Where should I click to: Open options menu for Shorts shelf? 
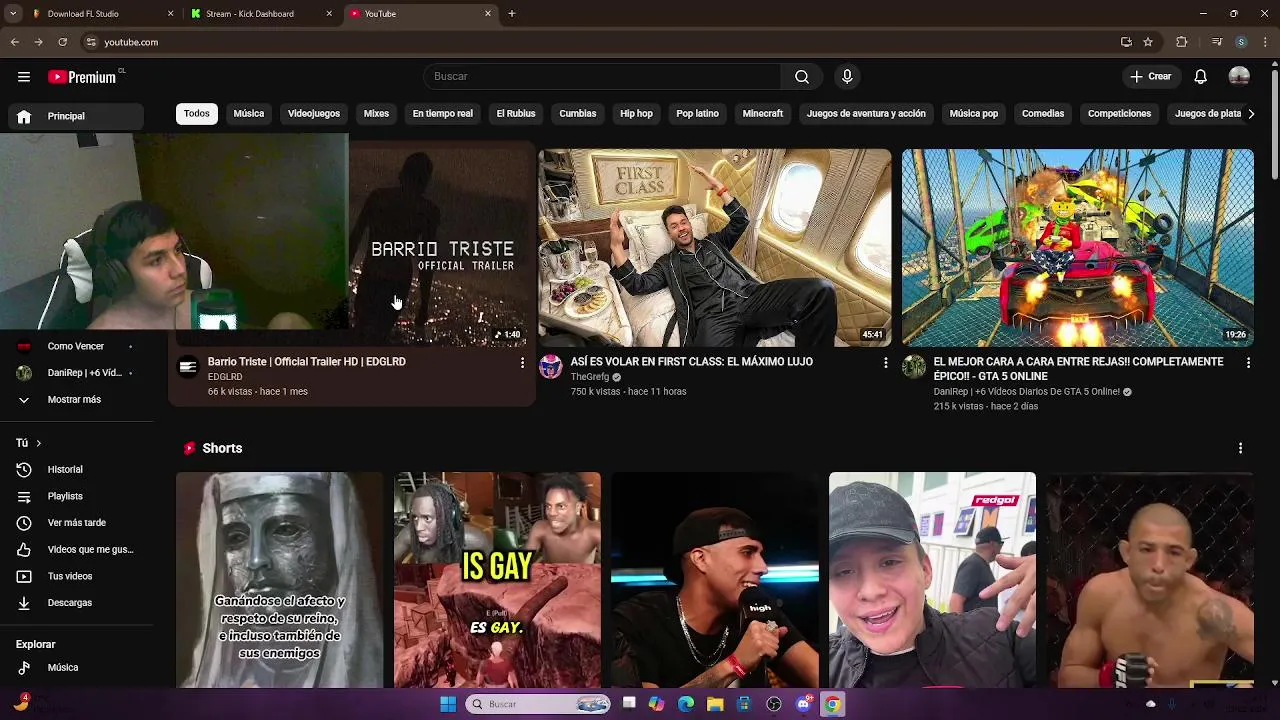pyautogui.click(x=1240, y=448)
